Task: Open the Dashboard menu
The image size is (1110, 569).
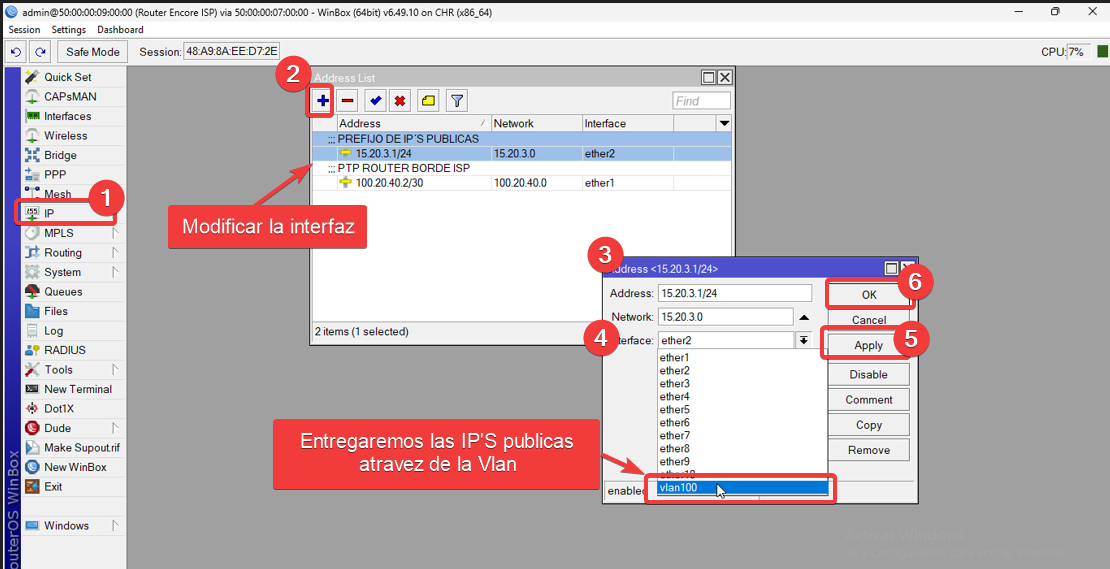Action: click(x=120, y=30)
